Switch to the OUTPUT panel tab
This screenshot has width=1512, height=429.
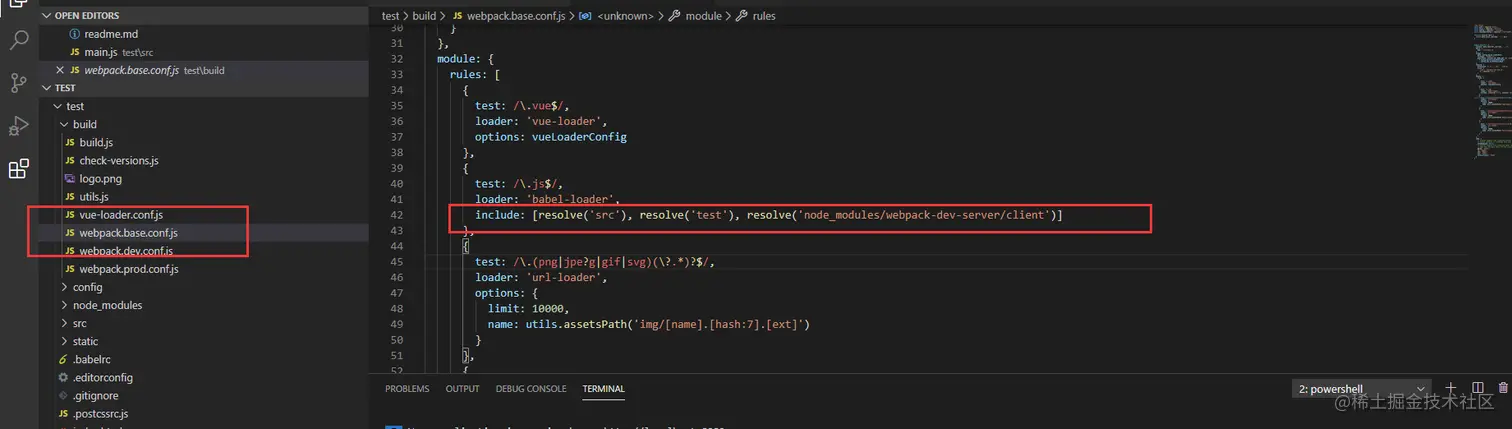pyautogui.click(x=463, y=389)
